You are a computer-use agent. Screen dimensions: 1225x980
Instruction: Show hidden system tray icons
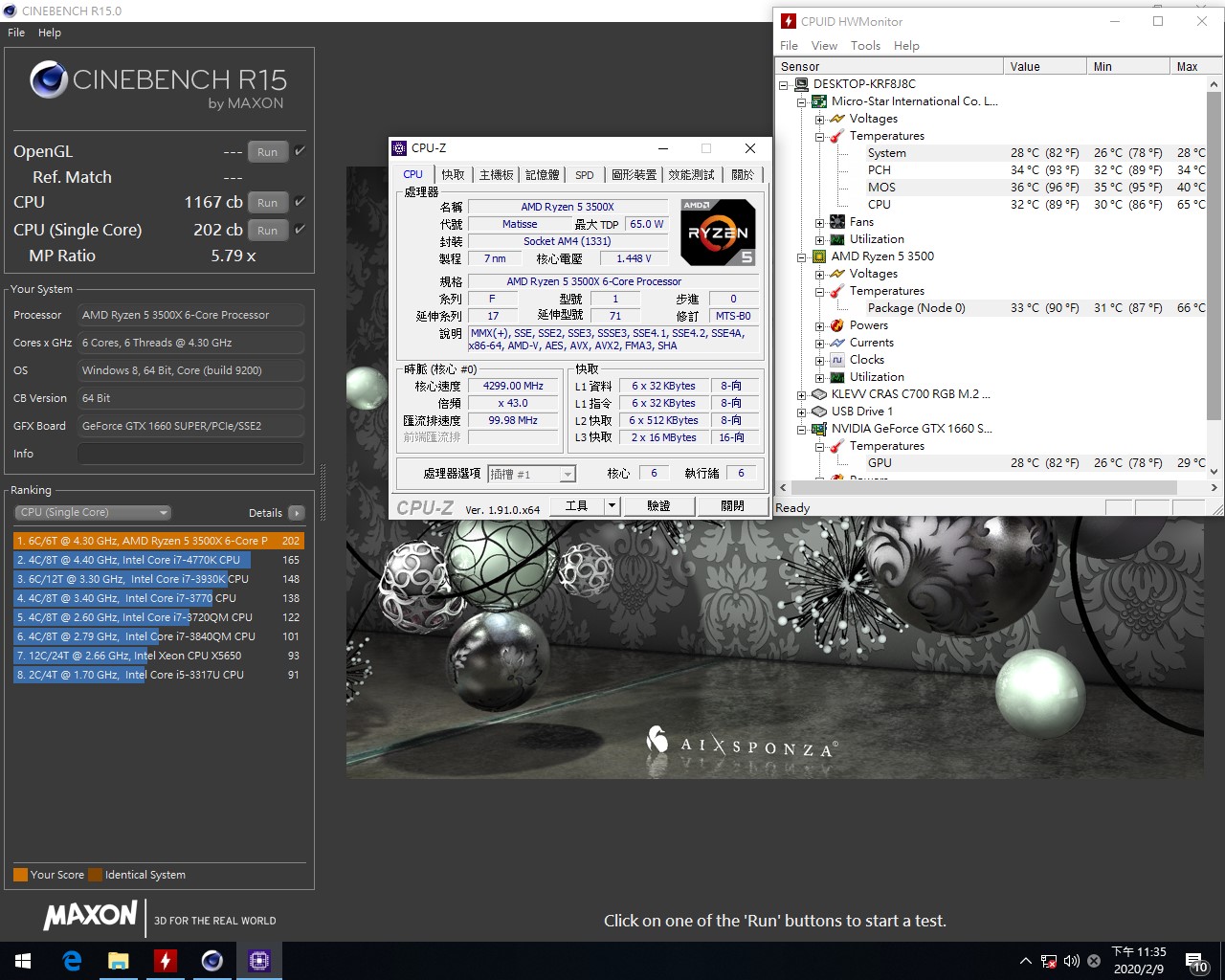point(1026,961)
